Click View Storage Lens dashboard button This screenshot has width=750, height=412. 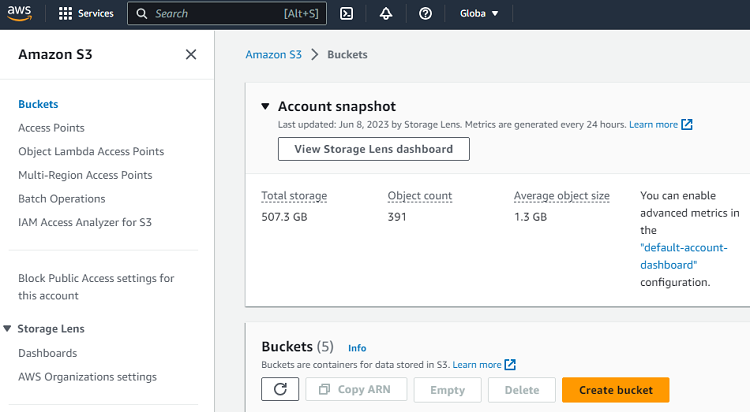coord(373,149)
